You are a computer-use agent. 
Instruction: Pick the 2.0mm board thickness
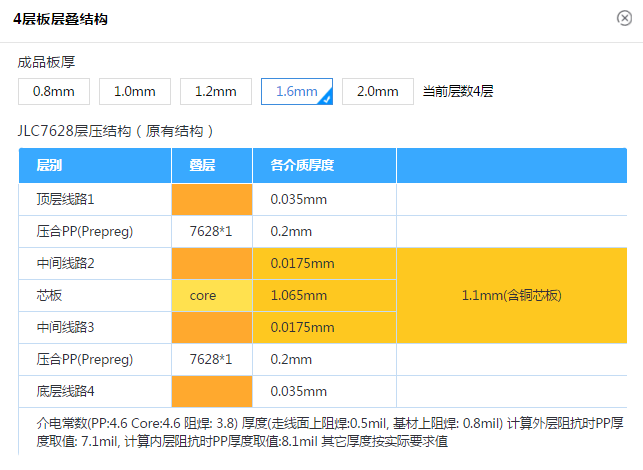point(378,91)
